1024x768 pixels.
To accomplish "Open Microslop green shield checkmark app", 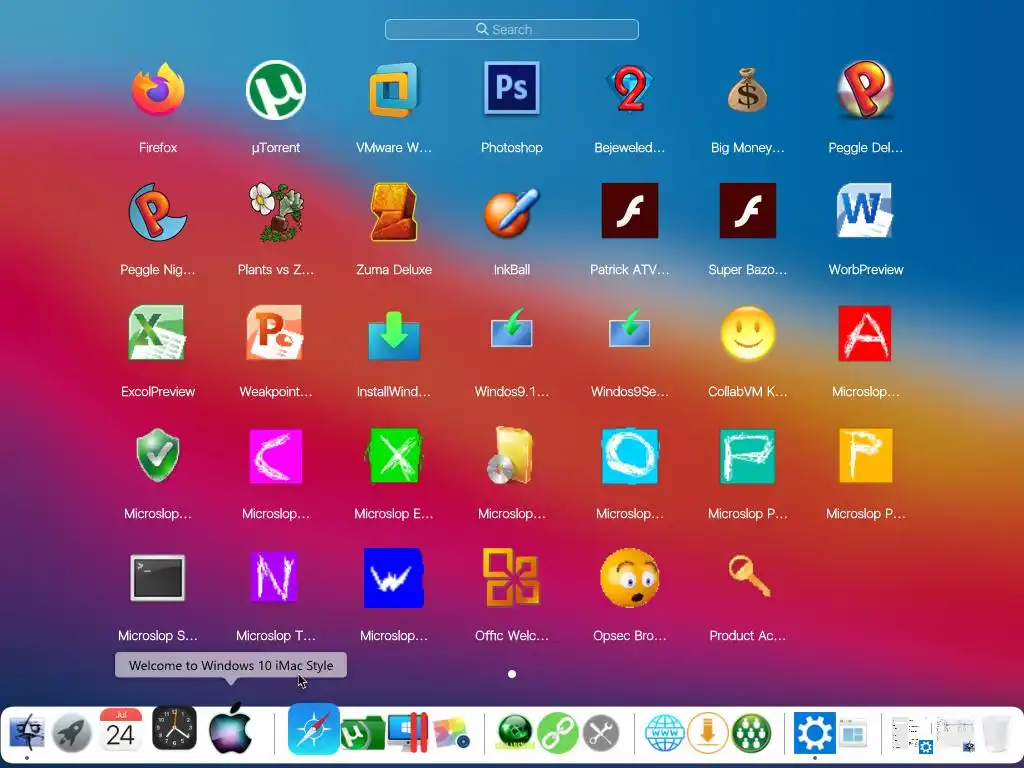I will tap(157, 455).
